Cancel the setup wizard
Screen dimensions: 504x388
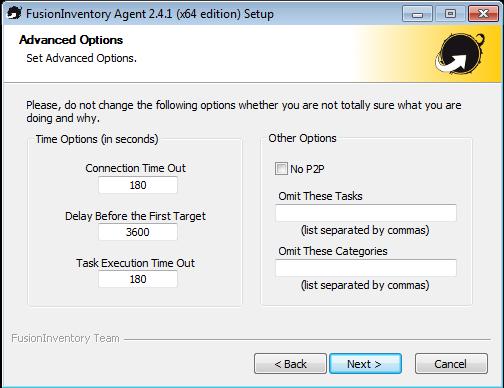(x=451, y=364)
